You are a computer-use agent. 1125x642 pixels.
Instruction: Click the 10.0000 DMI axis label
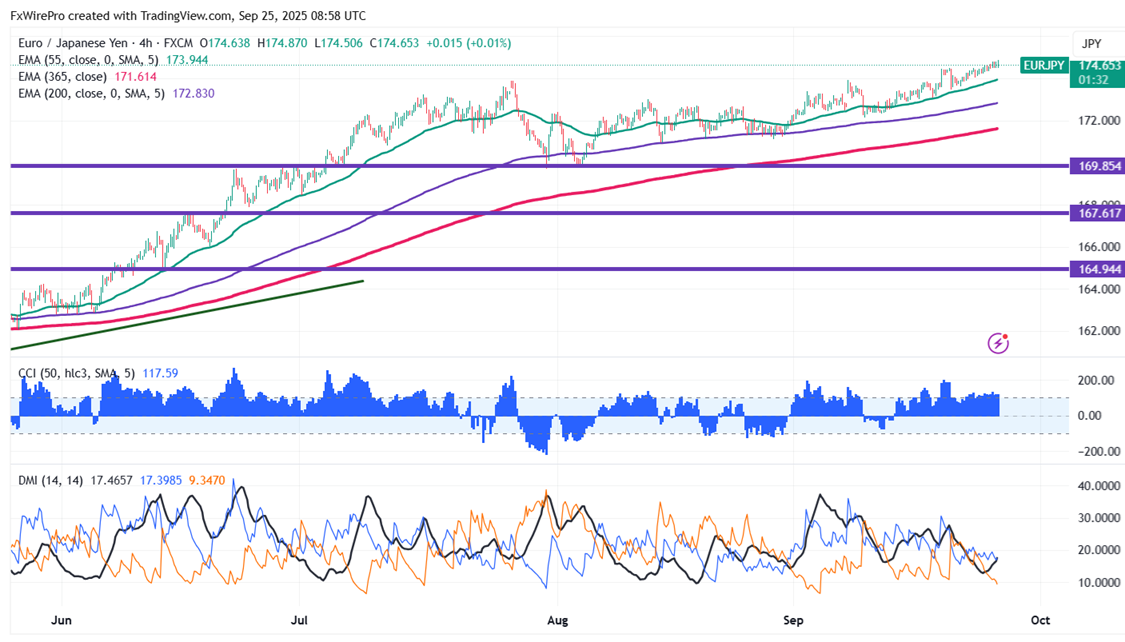(1099, 582)
